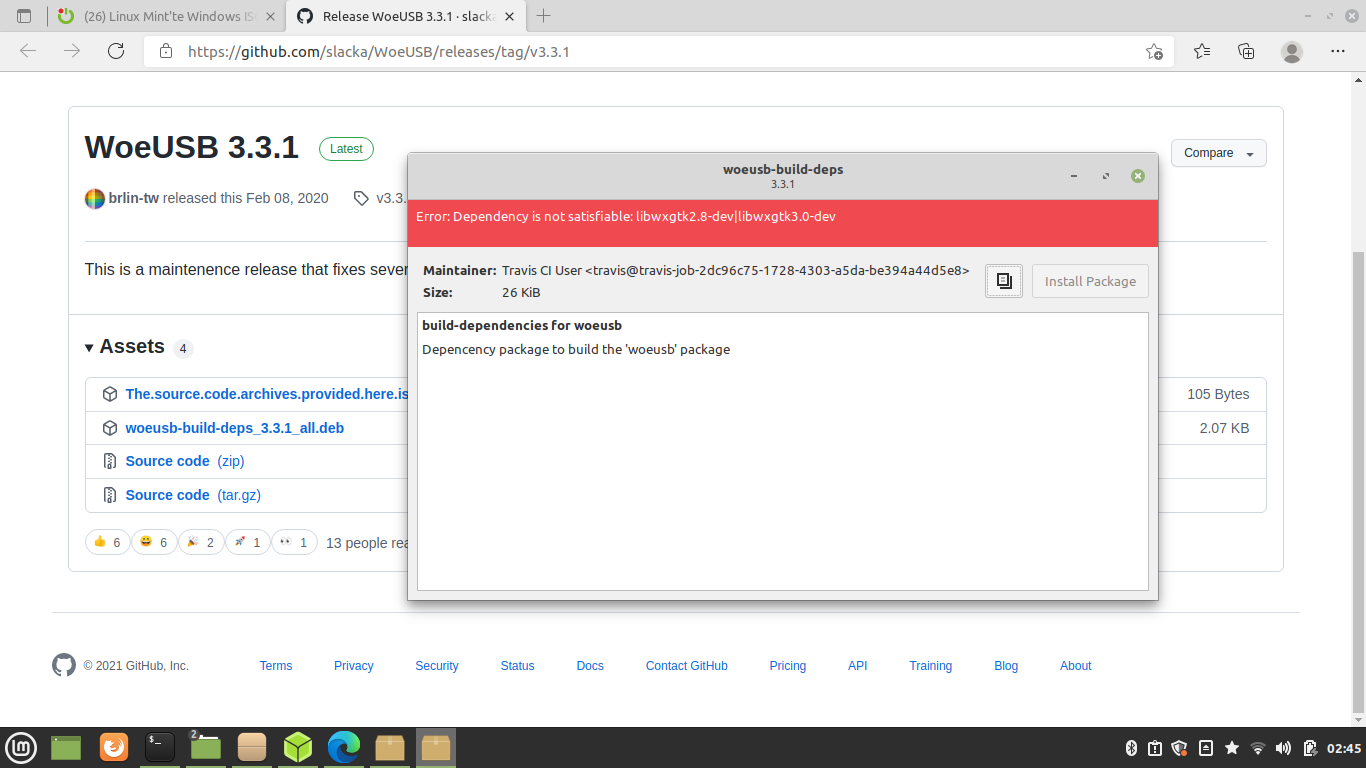Toggle the rocket reaction
This screenshot has height=768, width=1366.
tap(247, 542)
